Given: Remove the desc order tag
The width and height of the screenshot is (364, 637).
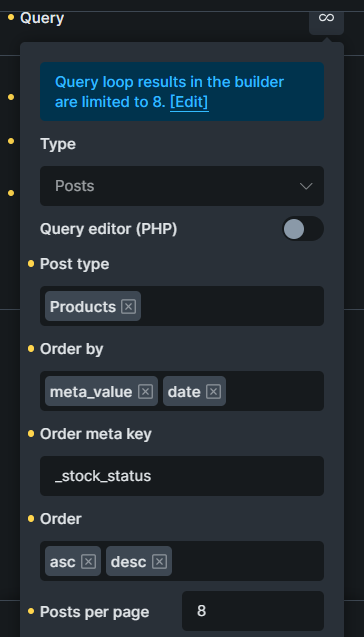Looking at the screenshot, I should point(159,561).
